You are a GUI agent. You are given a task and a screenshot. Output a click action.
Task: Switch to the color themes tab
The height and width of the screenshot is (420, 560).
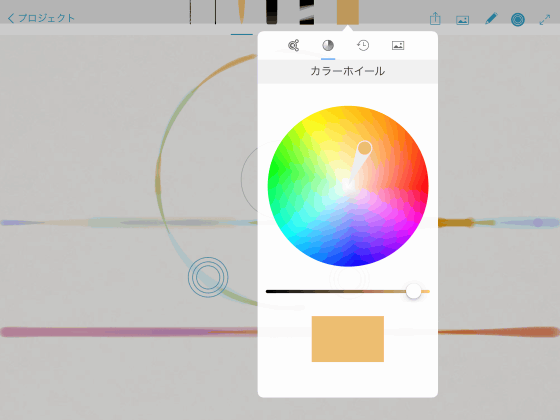click(293, 45)
